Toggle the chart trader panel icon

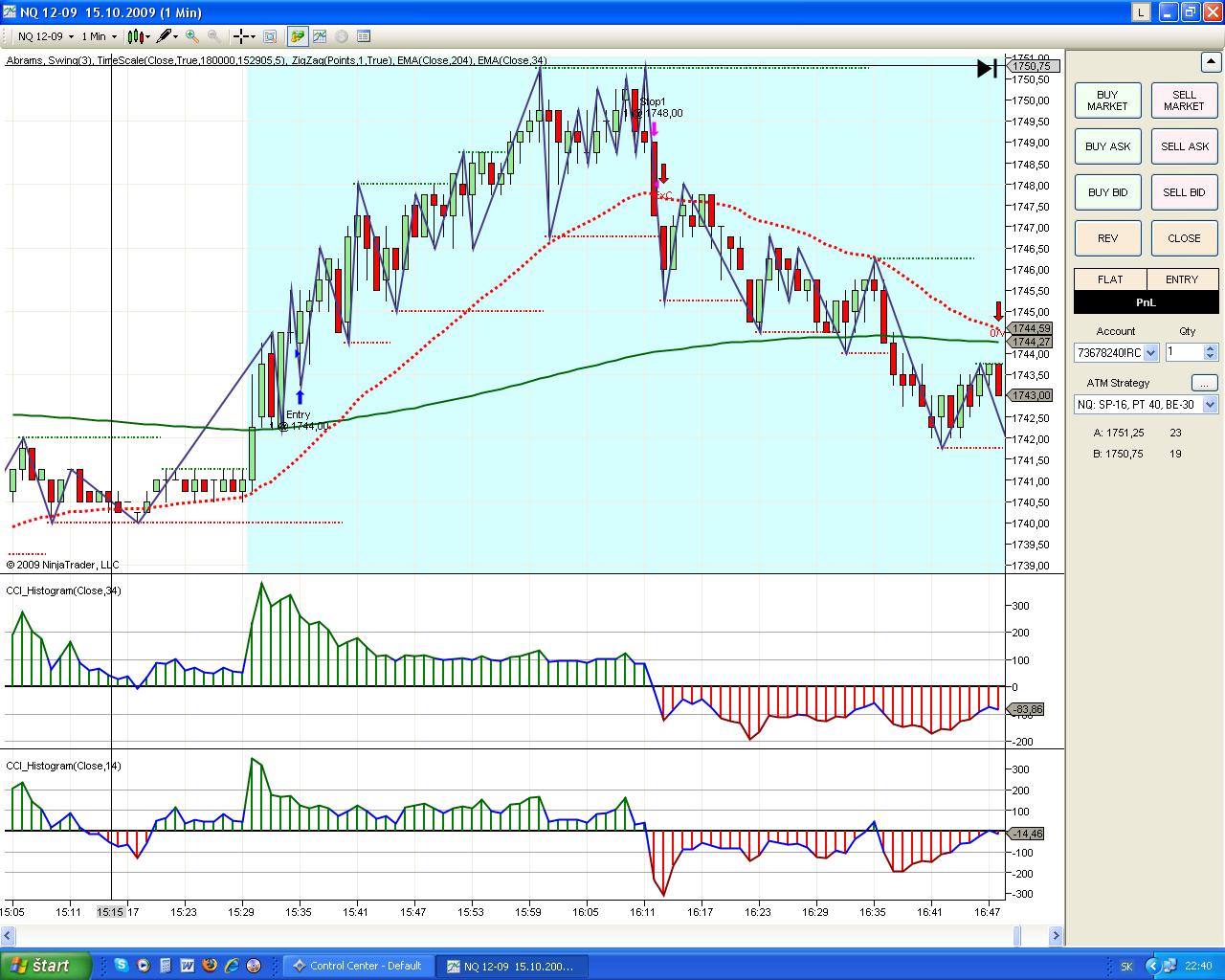pyautogui.click(x=299, y=36)
